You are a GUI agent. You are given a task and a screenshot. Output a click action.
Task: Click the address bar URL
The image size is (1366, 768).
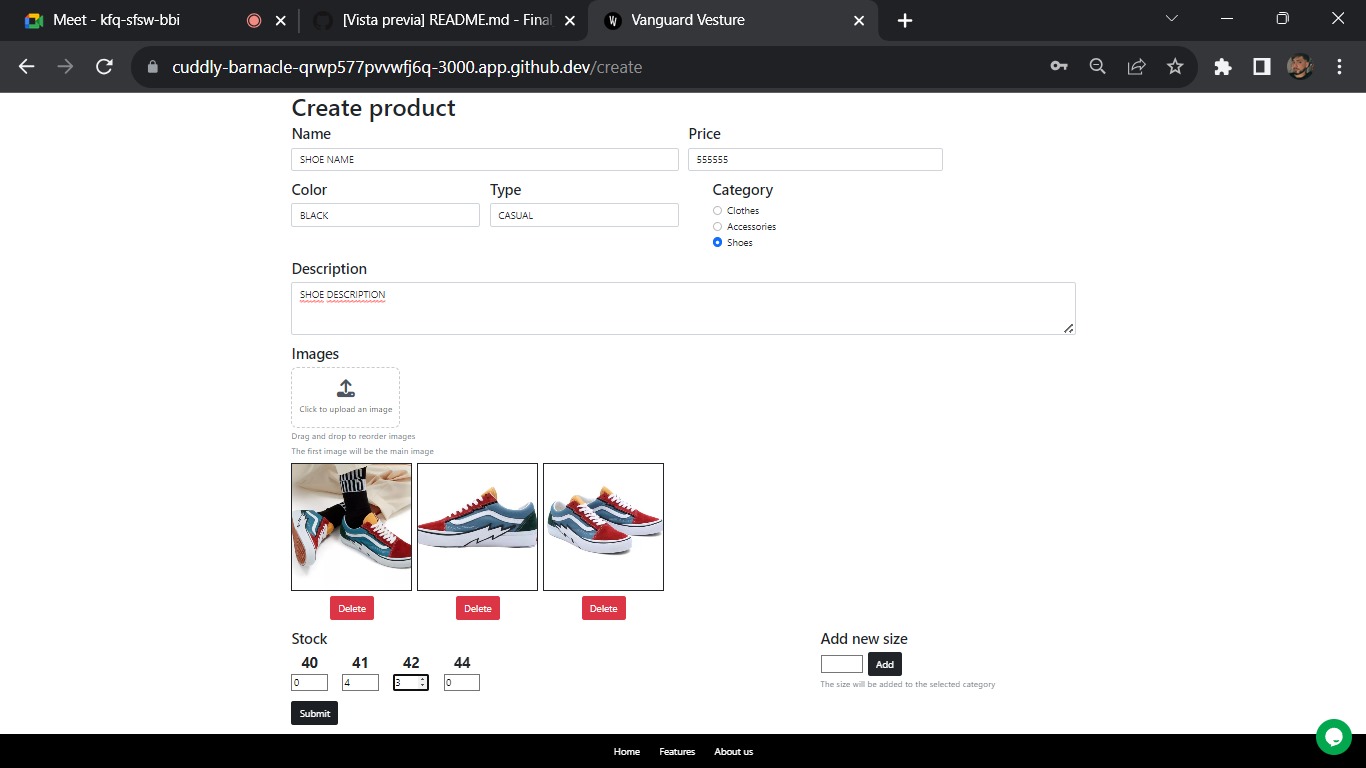407,67
